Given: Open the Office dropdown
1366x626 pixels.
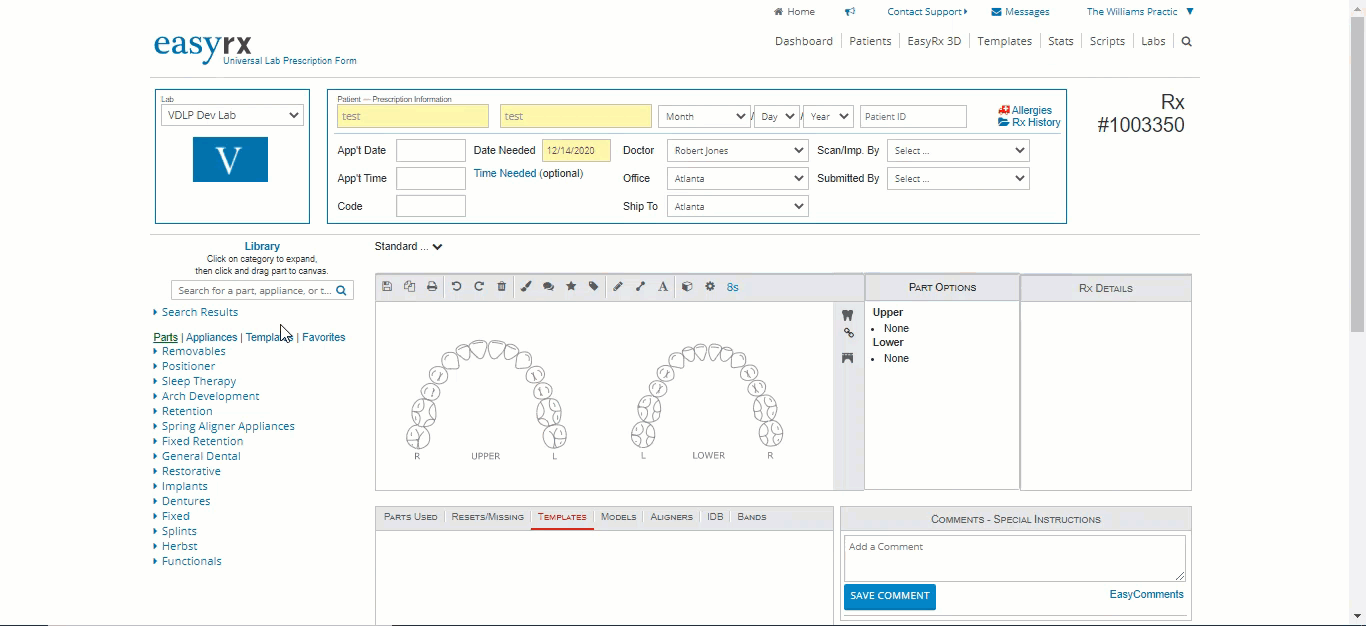Looking at the screenshot, I should (x=738, y=178).
